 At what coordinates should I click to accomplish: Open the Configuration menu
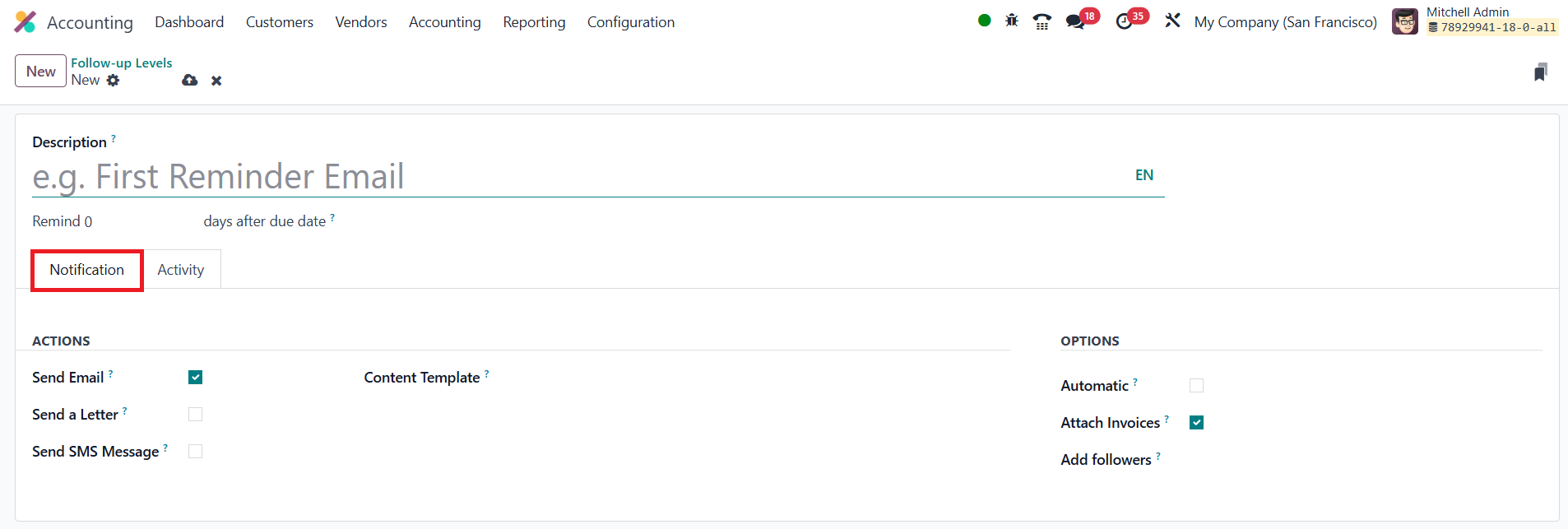(630, 22)
